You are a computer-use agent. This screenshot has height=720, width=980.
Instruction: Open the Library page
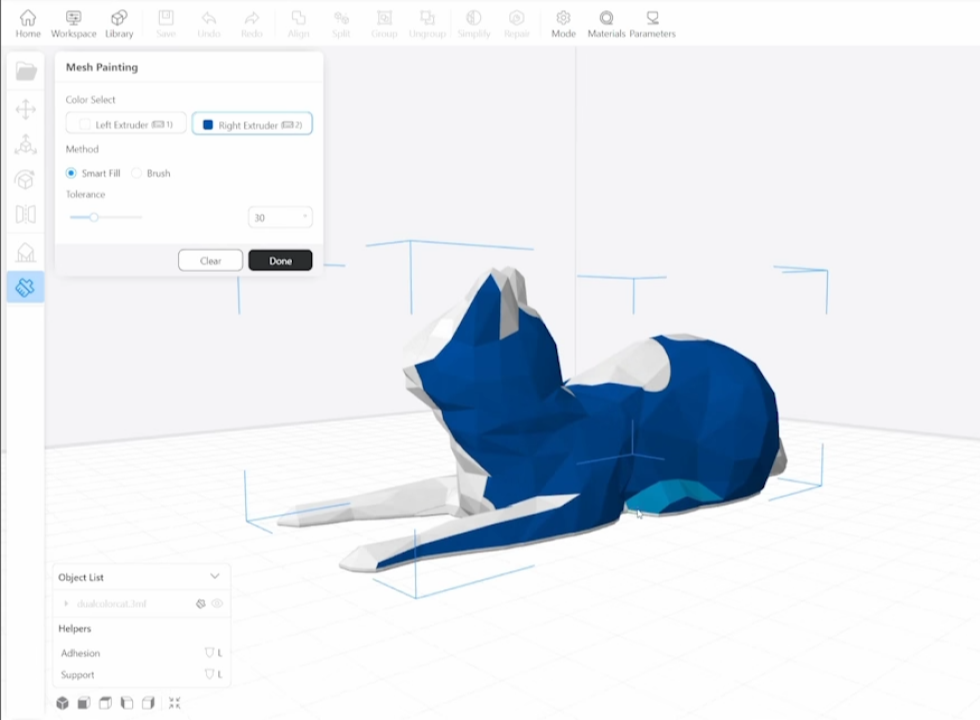click(x=119, y=22)
